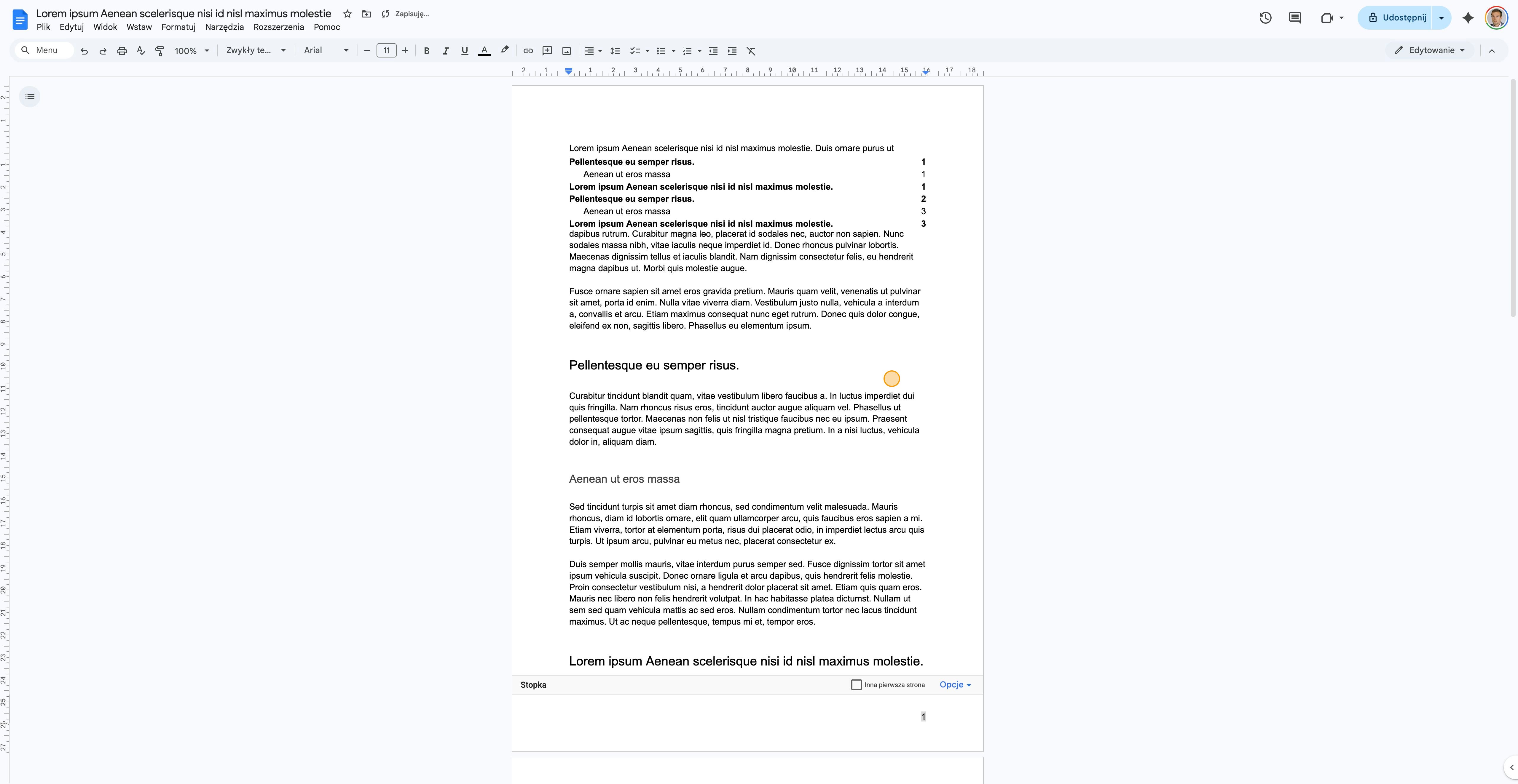Open the Wstaw menu
The image size is (1518, 784).
point(139,27)
